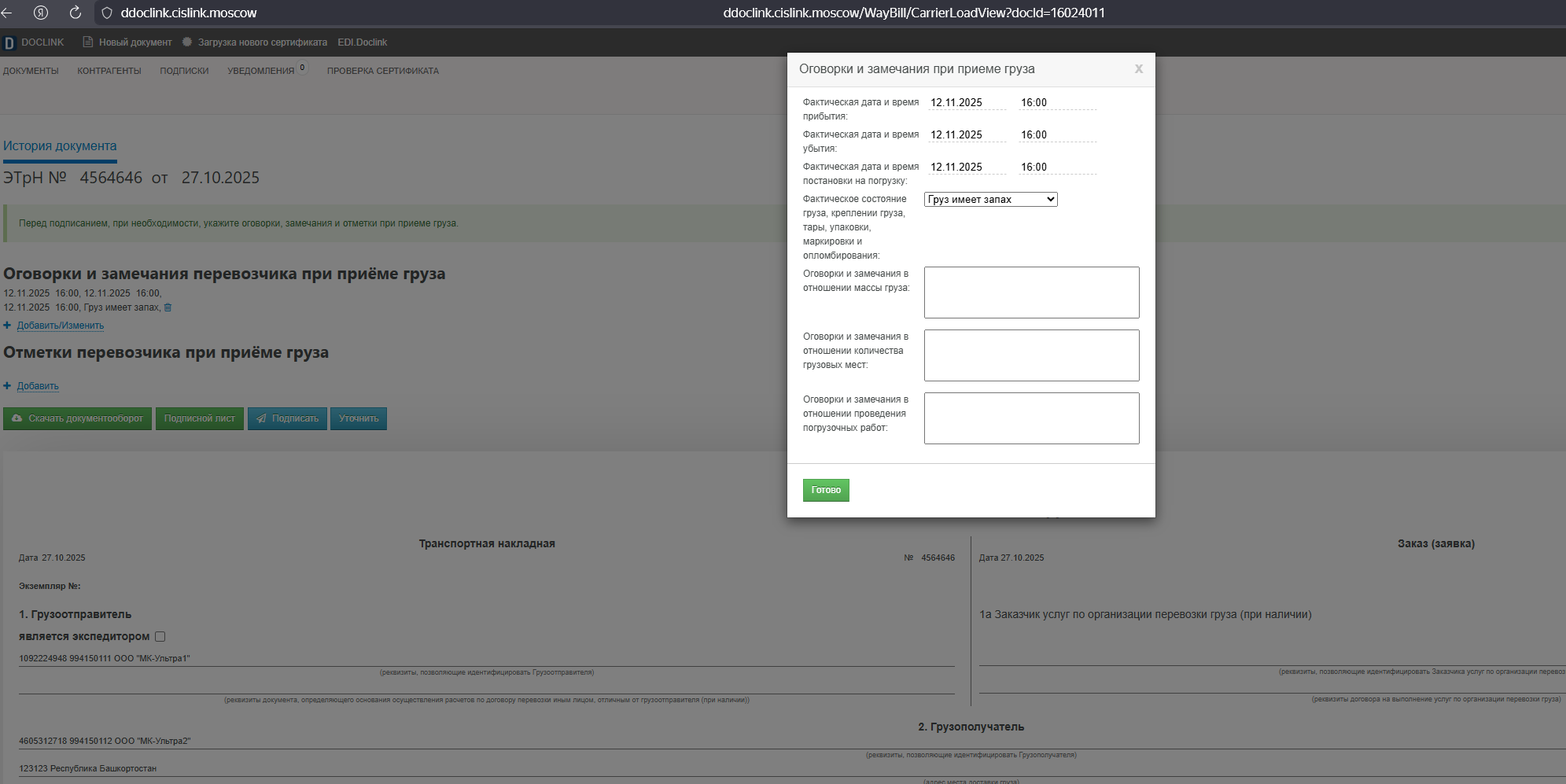Toggle the "является экспедитором" checkbox
The width and height of the screenshot is (1566, 784).
pyautogui.click(x=160, y=637)
